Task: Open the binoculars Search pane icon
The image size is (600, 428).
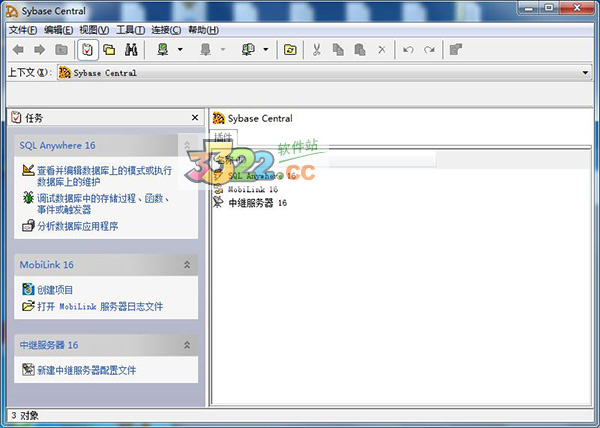Action: (131, 50)
